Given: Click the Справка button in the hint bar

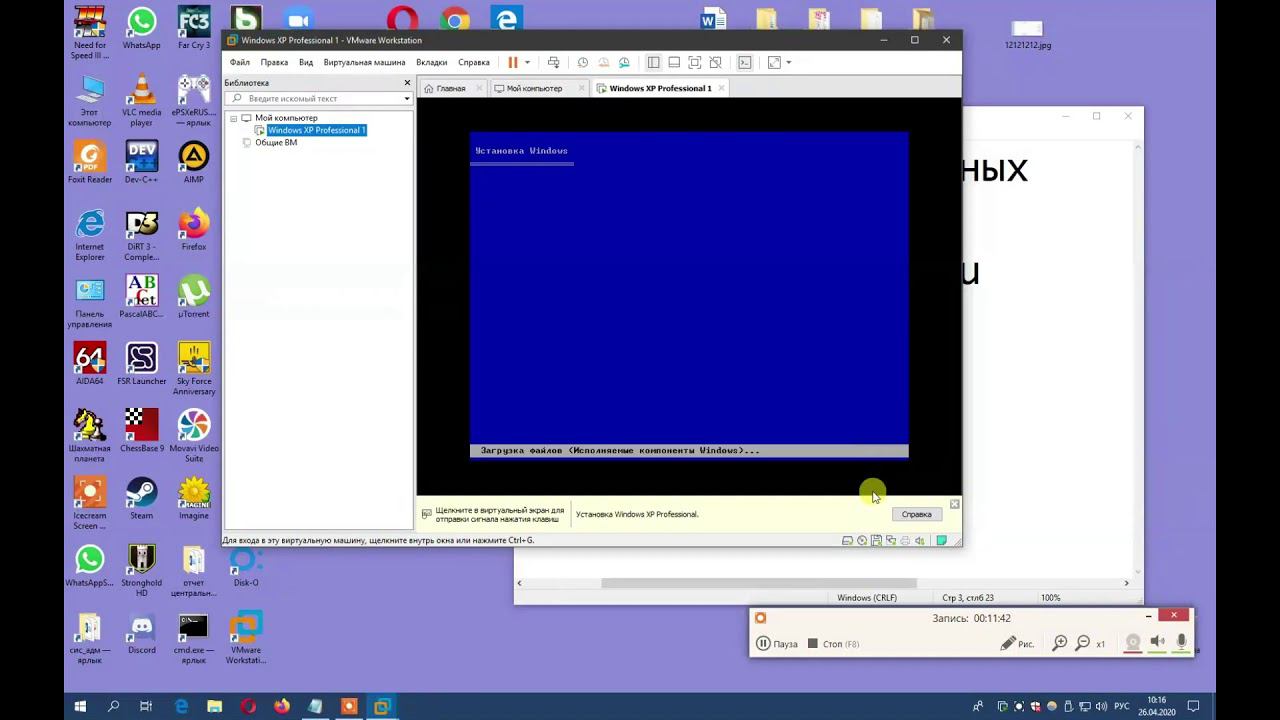Looking at the screenshot, I should point(916,514).
